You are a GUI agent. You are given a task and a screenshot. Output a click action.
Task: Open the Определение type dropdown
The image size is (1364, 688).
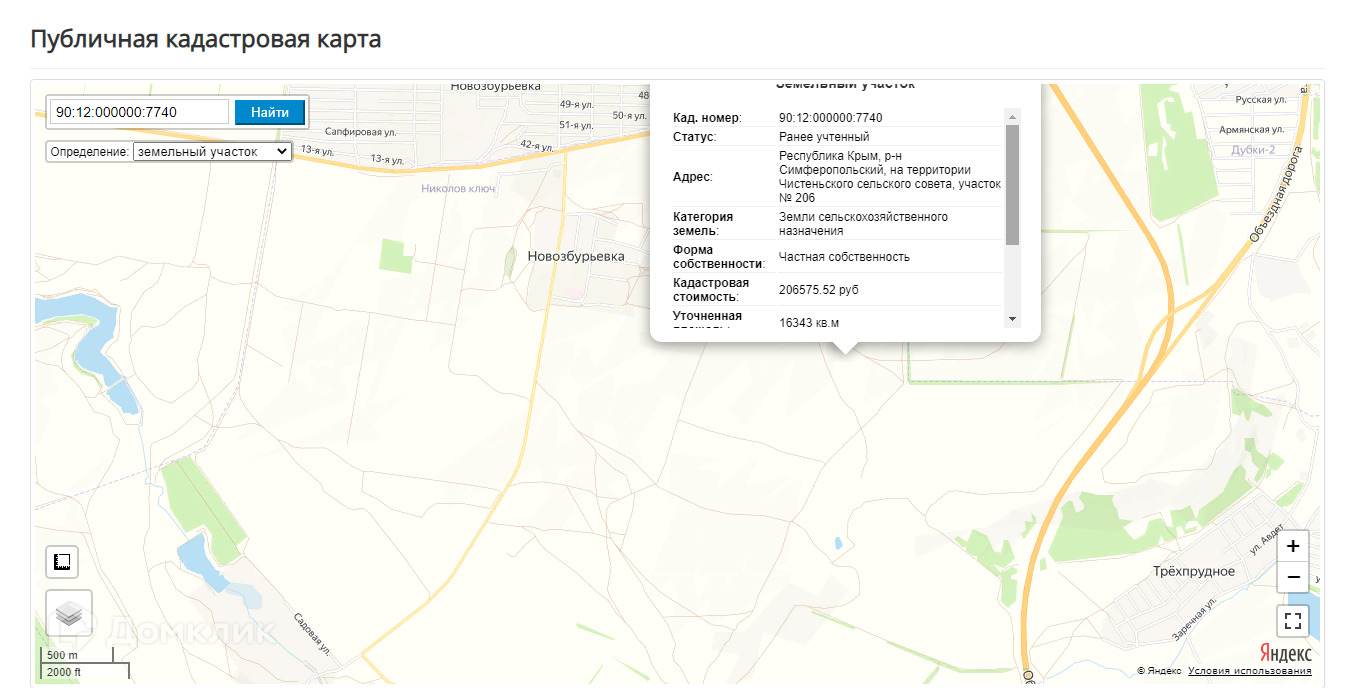point(212,151)
